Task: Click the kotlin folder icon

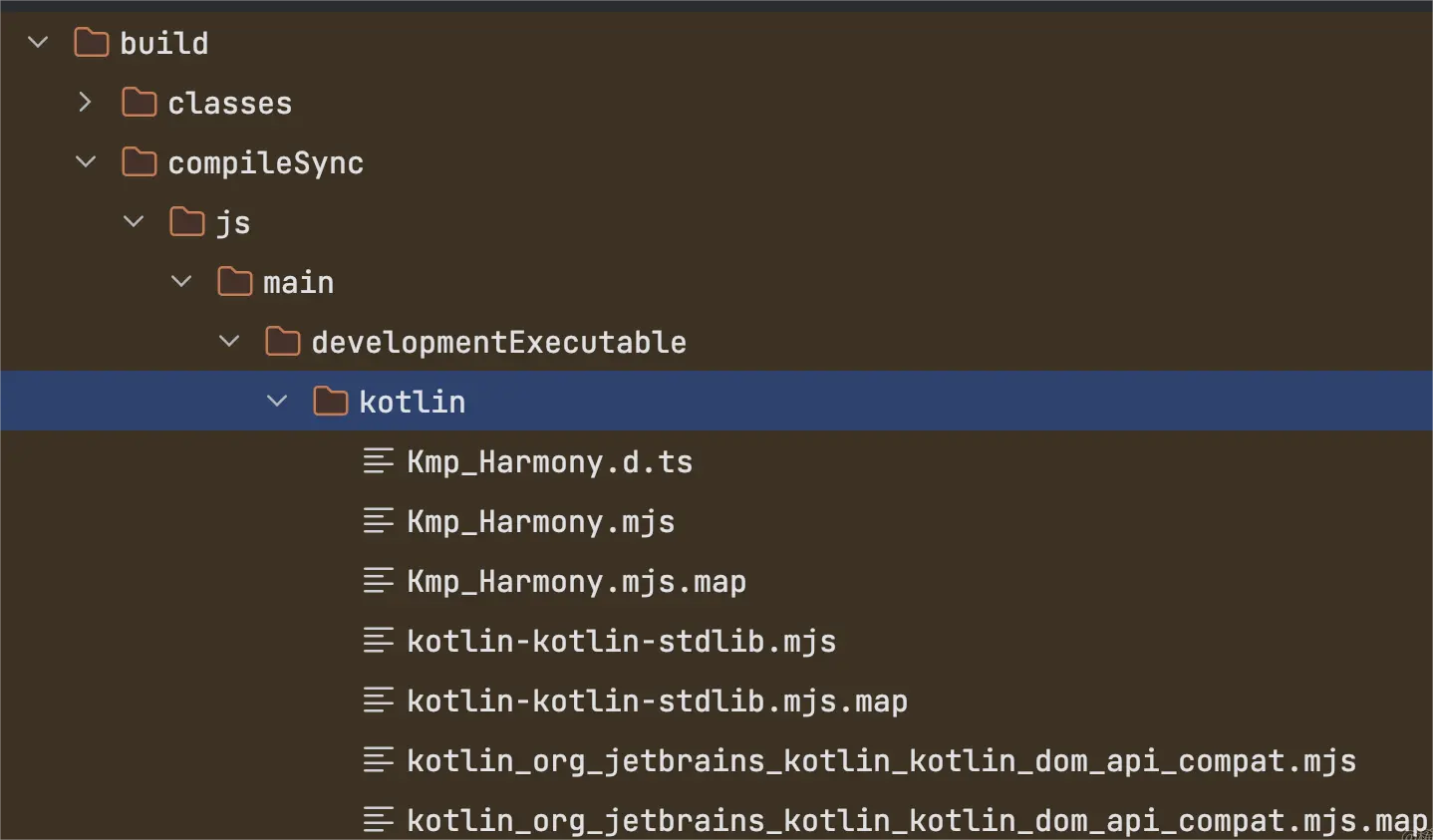Action: tap(331, 402)
